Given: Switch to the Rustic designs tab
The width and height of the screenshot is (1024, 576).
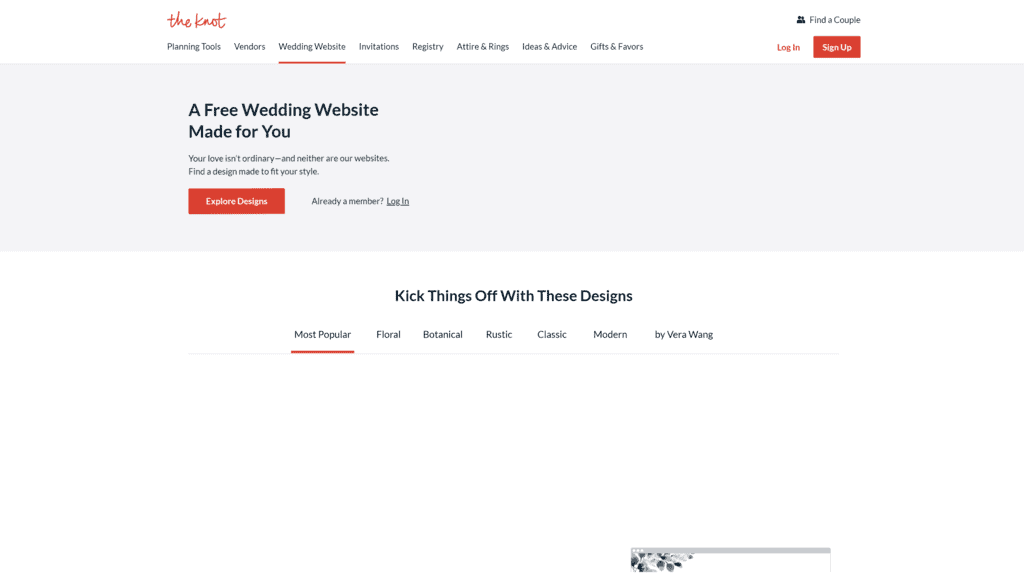Looking at the screenshot, I should click(x=499, y=334).
